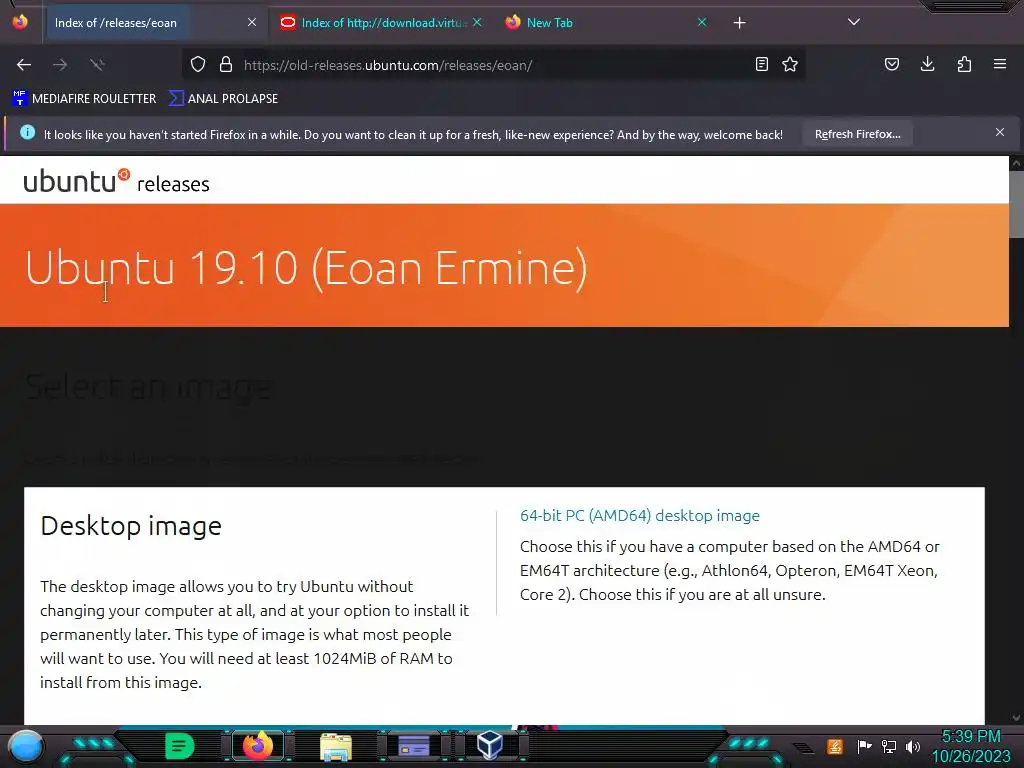The height and width of the screenshot is (768, 1024).
Task: Open the Action Center flag icon
Action: click(x=864, y=746)
